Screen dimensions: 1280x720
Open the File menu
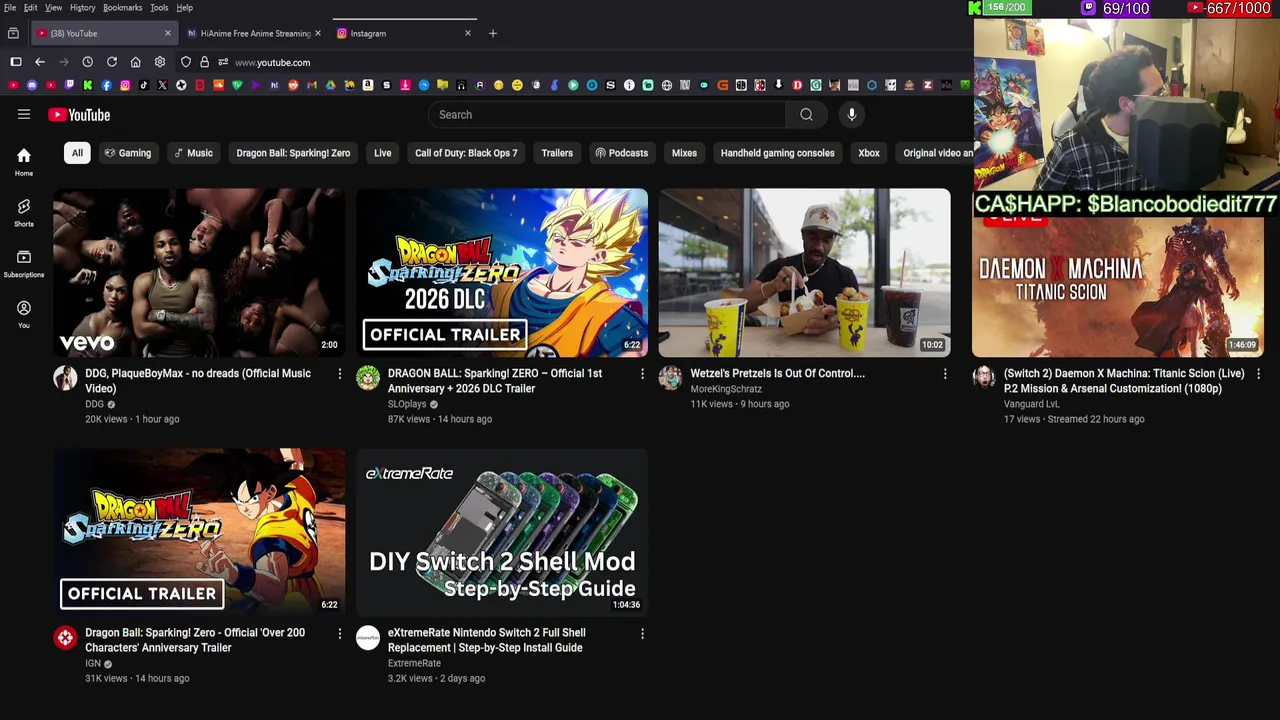[10, 7]
